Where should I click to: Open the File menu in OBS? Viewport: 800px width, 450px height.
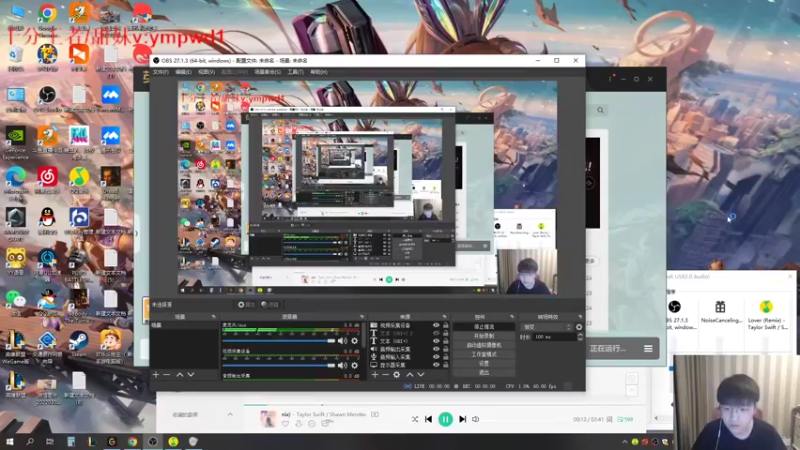(x=160, y=72)
